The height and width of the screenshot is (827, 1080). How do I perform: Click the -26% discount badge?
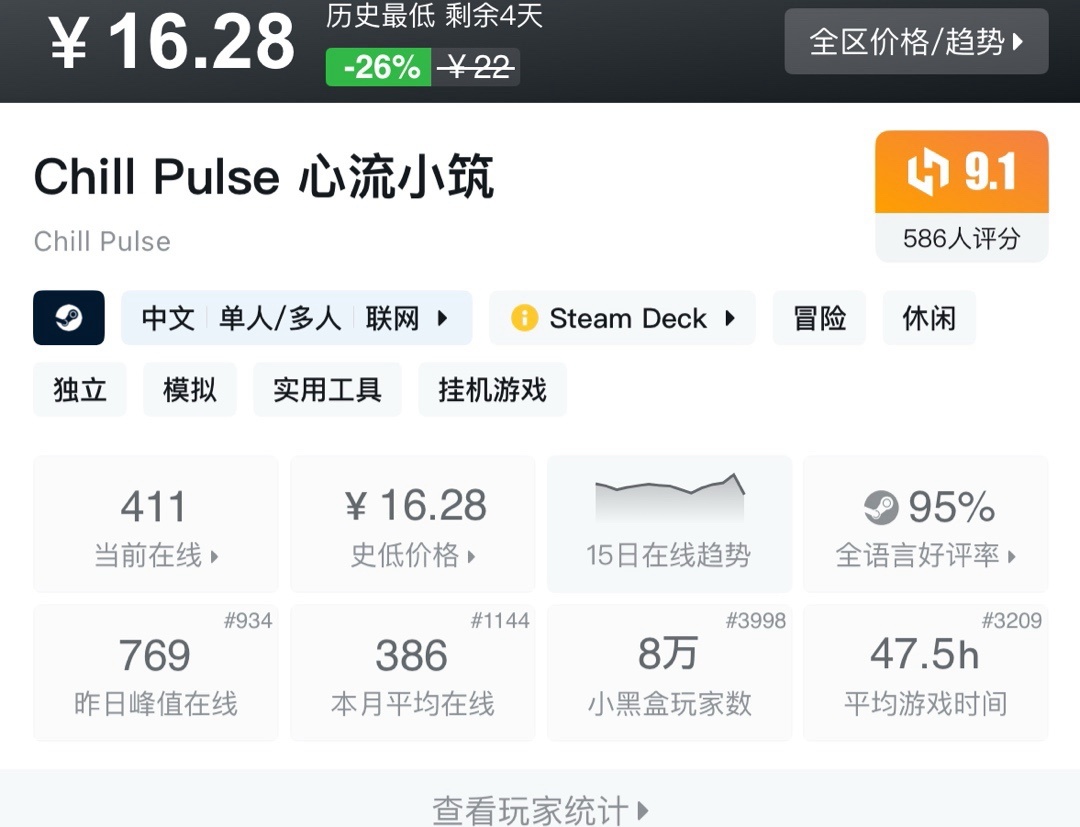[379, 67]
